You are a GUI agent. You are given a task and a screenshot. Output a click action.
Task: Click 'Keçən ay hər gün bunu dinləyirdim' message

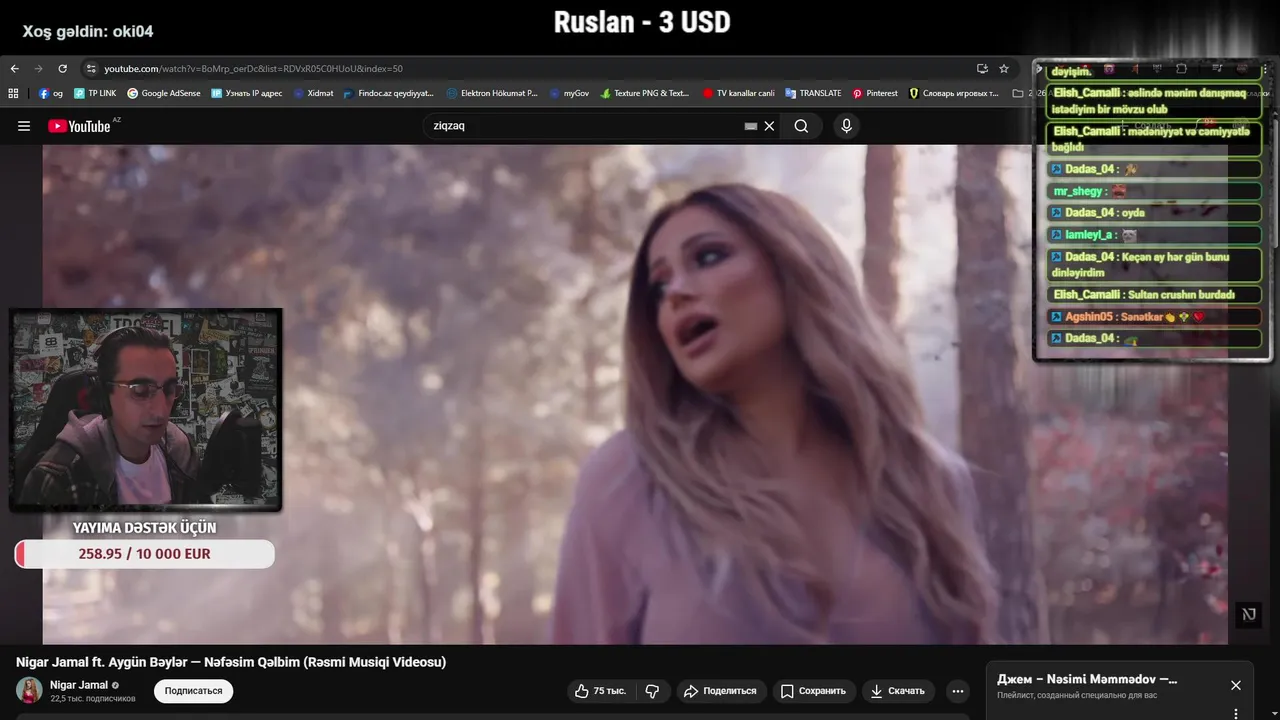tap(1154, 264)
